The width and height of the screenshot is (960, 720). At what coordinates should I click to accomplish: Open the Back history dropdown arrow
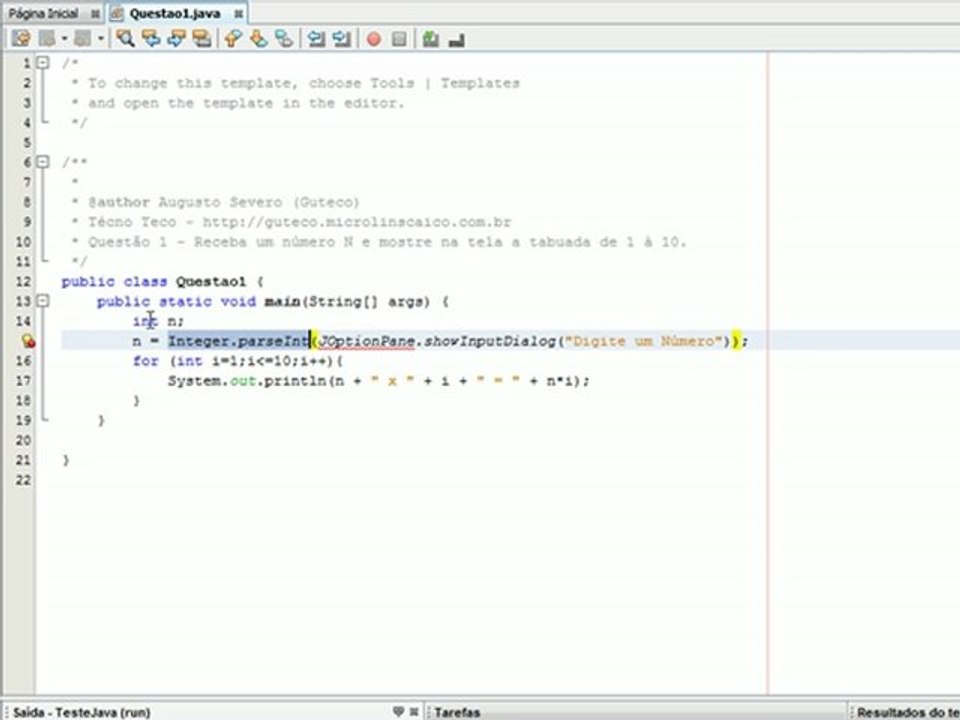(x=66, y=39)
